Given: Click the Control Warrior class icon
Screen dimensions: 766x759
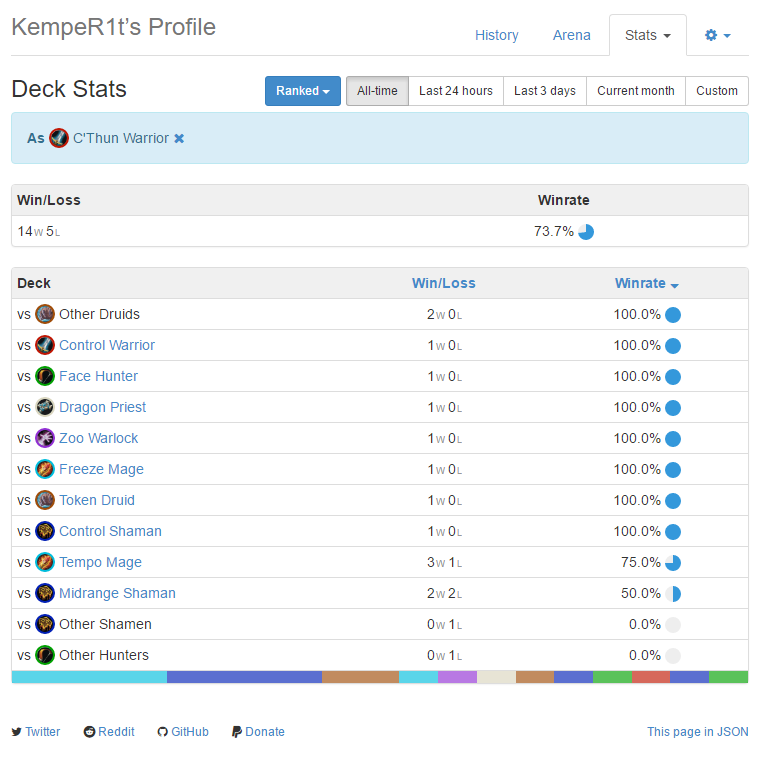Looking at the screenshot, I should [45, 345].
